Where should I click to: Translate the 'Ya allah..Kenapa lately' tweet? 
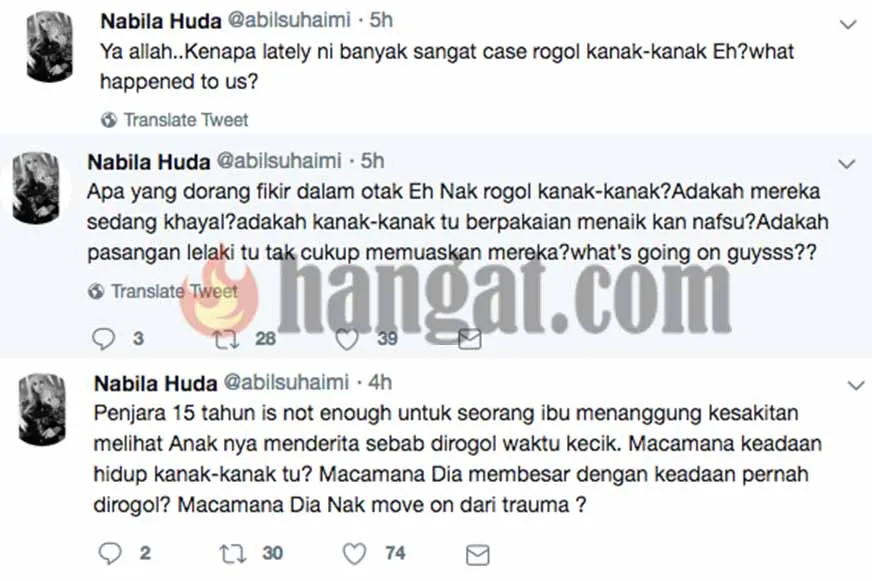point(186,120)
